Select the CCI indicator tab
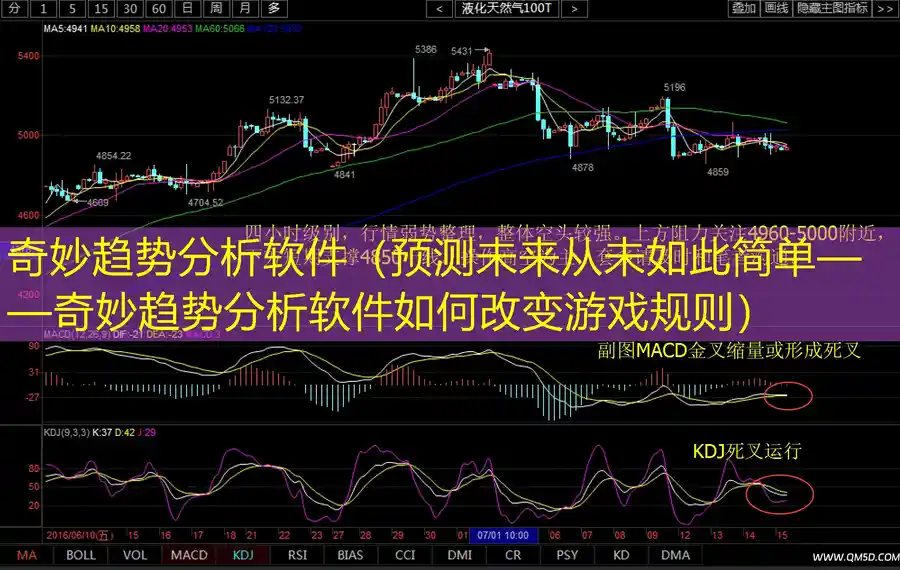Image resolution: width=900 pixels, height=570 pixels. pos(405,555)
